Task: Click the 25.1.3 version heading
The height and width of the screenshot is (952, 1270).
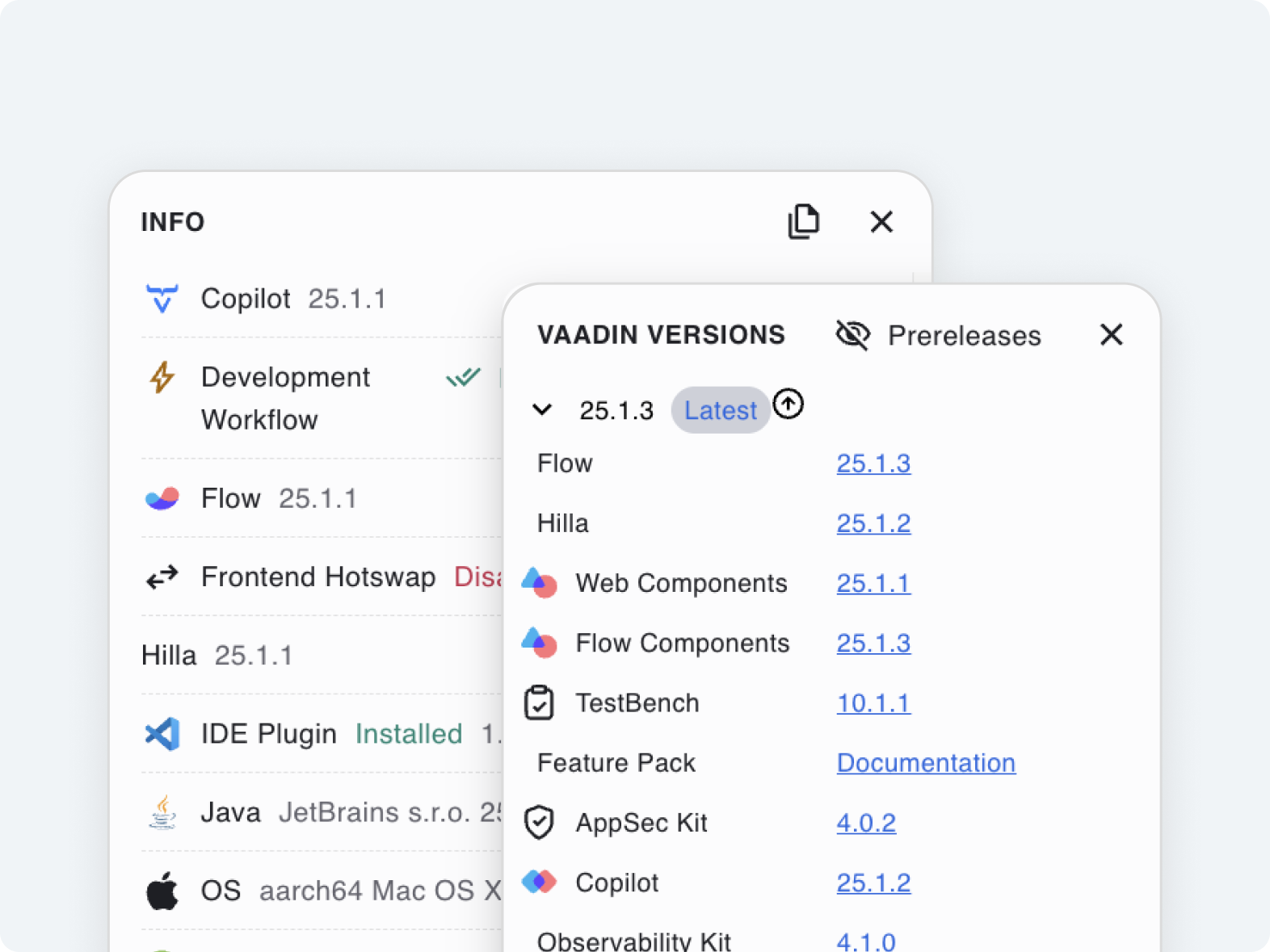Action: pyautogui.click(x=616, y=410)
